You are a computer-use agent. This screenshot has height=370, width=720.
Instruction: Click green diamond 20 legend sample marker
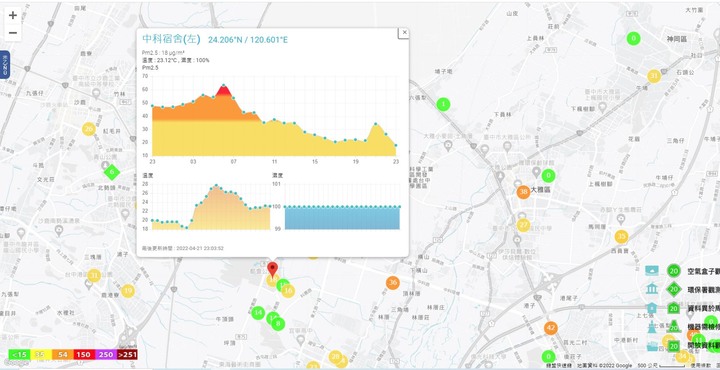(674, 289)
